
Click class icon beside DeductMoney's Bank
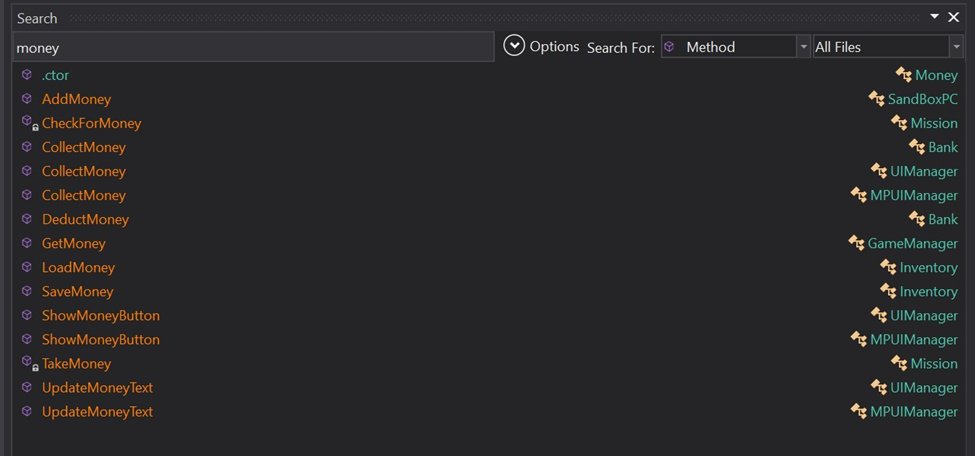pyautogui.click(x=917, y=219)
